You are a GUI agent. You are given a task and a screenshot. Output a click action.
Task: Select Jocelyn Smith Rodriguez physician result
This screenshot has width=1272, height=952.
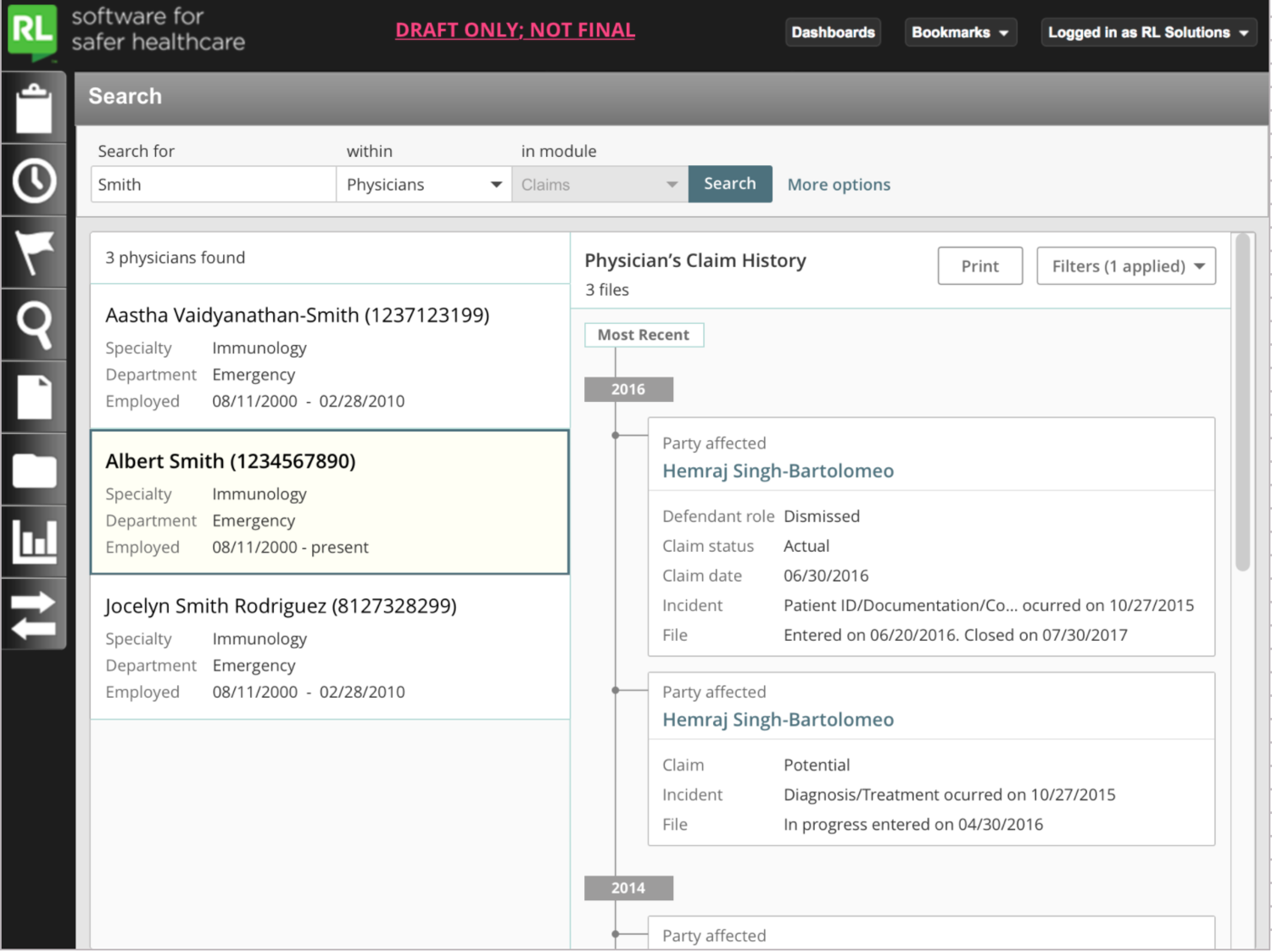click(330, 648)
